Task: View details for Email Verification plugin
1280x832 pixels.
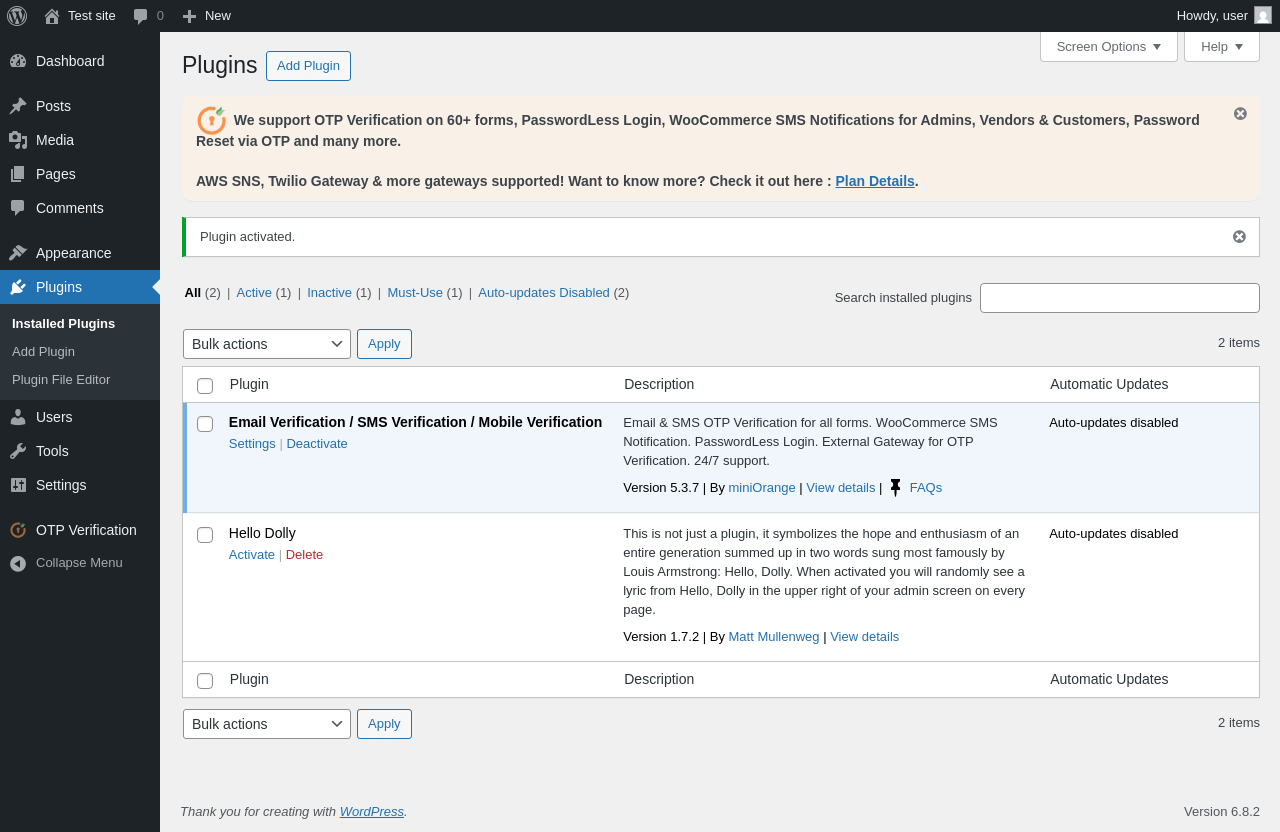Action: [x=840, y=488]
